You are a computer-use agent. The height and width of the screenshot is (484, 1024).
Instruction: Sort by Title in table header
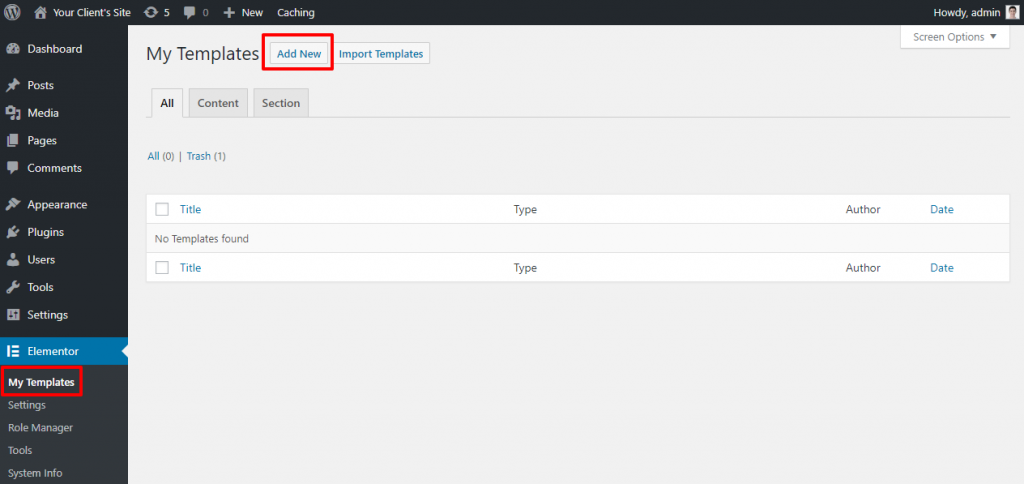(191, 210)
